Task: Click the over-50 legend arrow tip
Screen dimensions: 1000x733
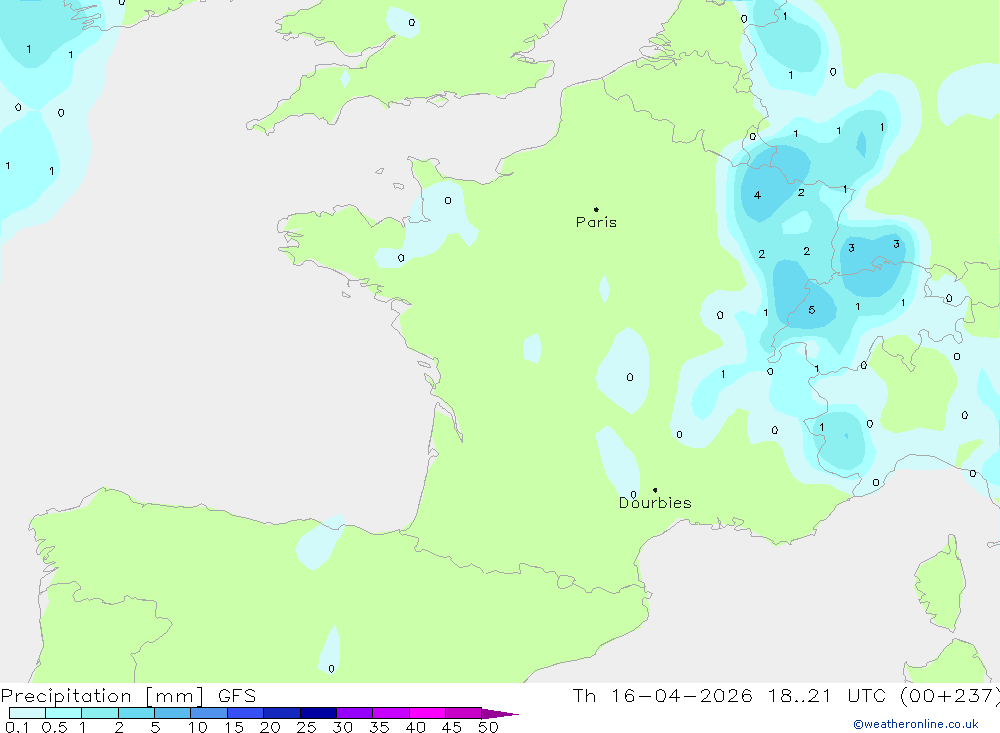Action: (500, 714)
